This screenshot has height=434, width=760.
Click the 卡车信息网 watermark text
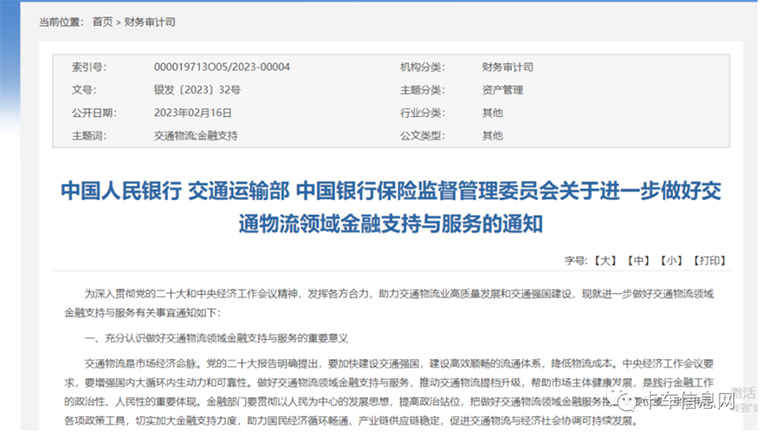click(x=693, y=403)
